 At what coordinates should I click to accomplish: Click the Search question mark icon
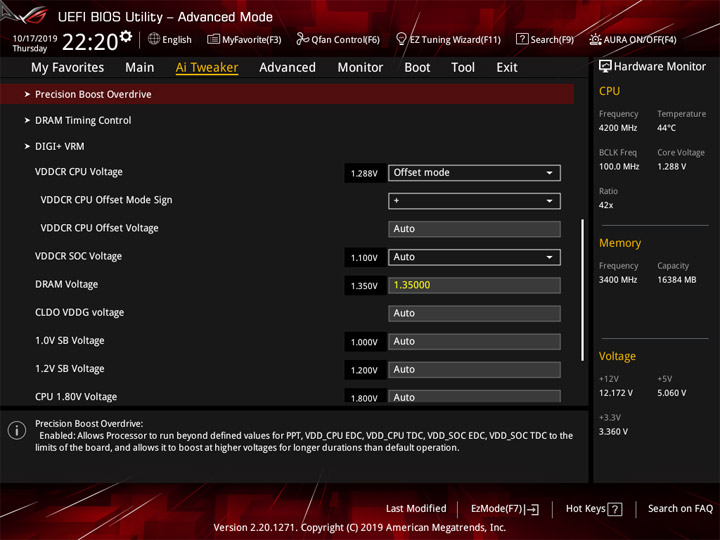pyautogui.click(x=522, y=39)
